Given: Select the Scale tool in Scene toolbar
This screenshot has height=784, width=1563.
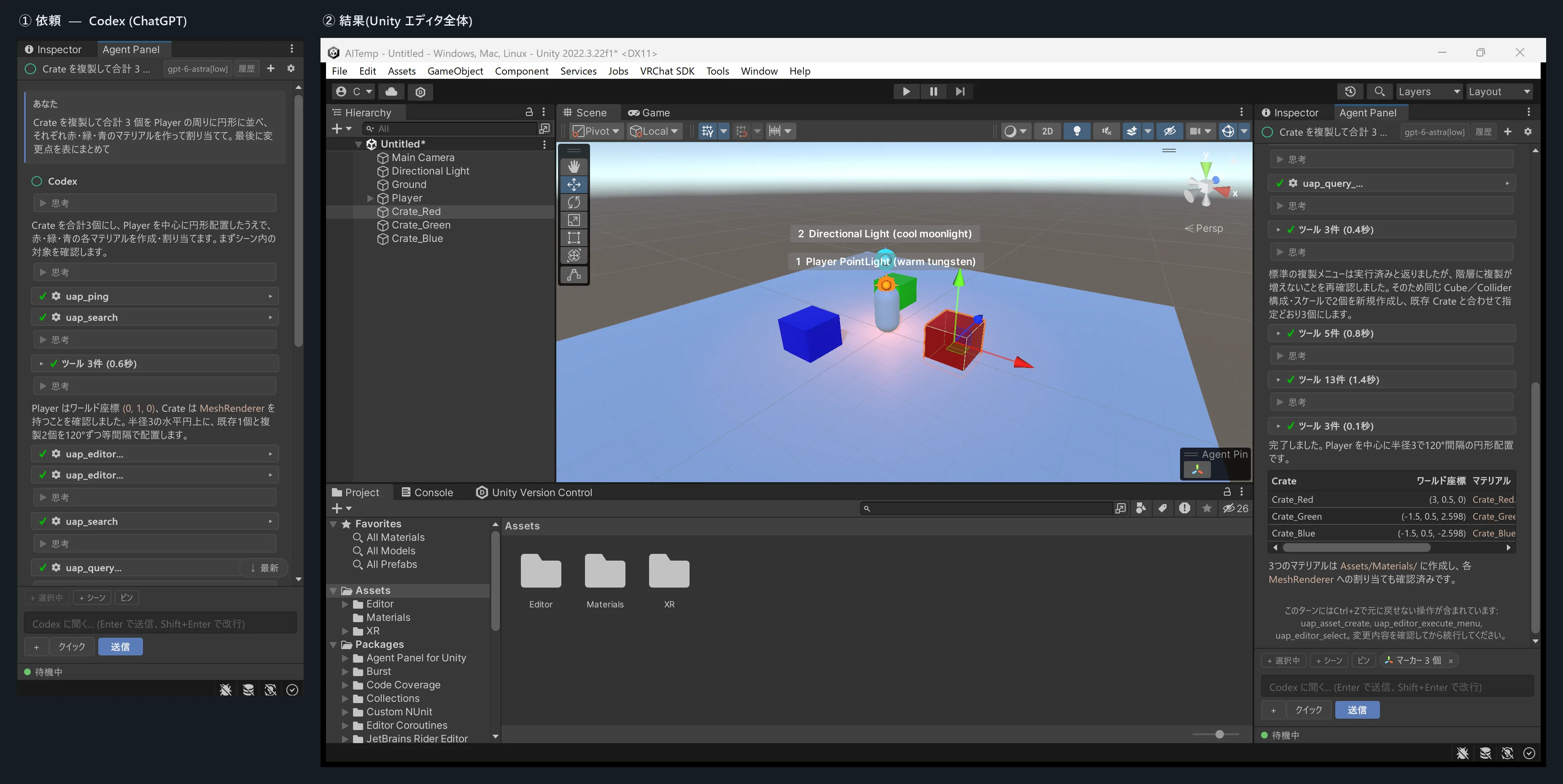Looking at the screenshot, I should [574, 220].
